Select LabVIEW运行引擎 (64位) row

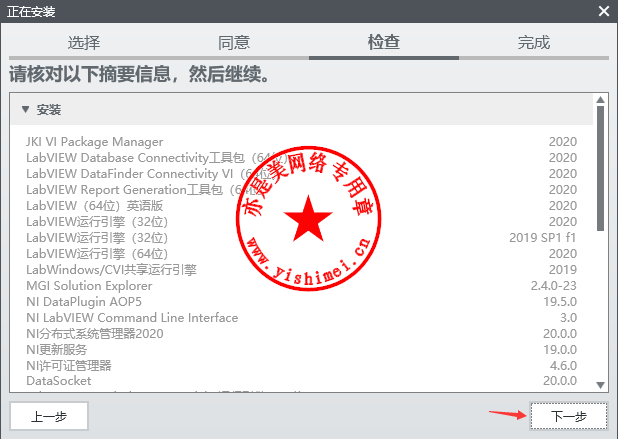(x=302, y=253)
